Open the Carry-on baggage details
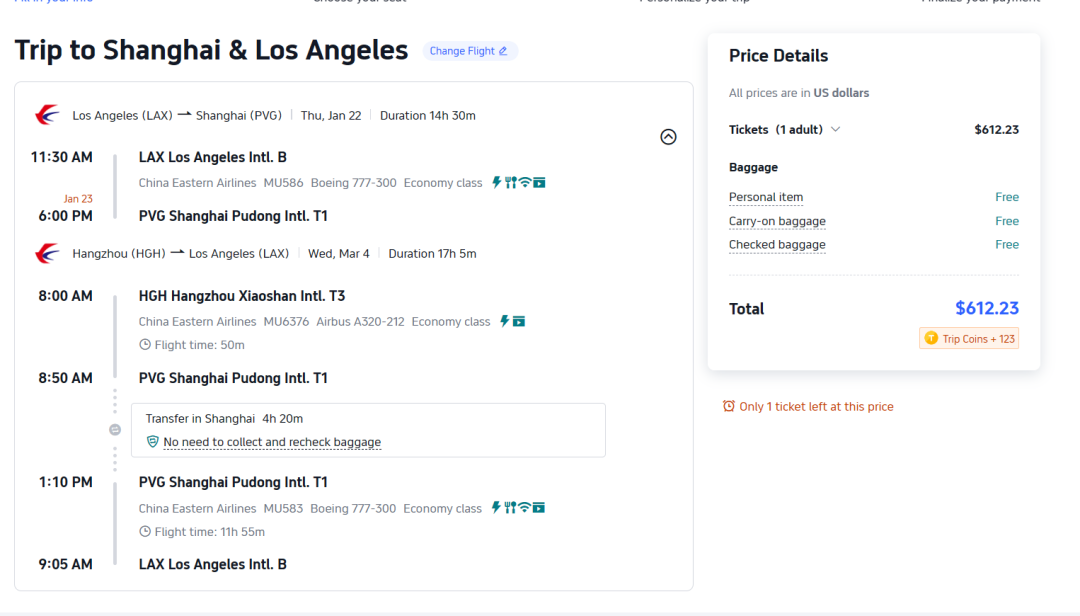The width and height of the screenshot is (1080, 616). click(777, 221)
